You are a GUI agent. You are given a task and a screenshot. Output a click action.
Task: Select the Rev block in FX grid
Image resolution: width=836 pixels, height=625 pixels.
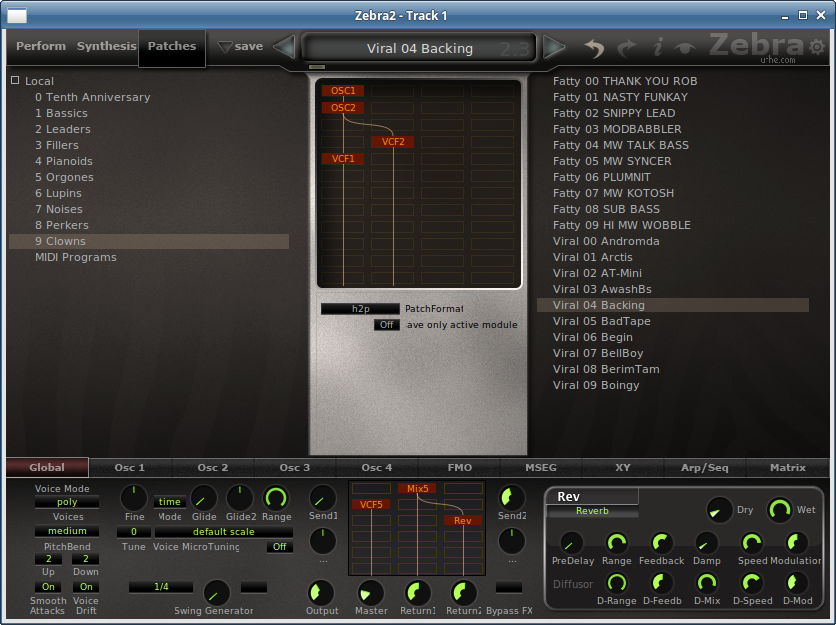(463, 520)
